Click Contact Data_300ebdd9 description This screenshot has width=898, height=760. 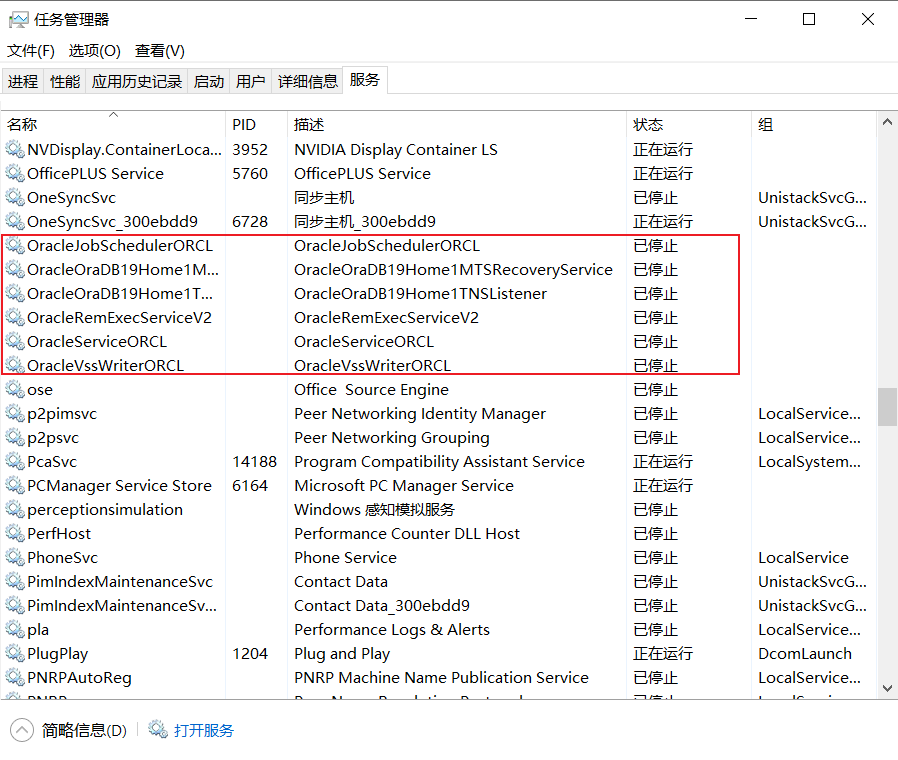(381, 606)
